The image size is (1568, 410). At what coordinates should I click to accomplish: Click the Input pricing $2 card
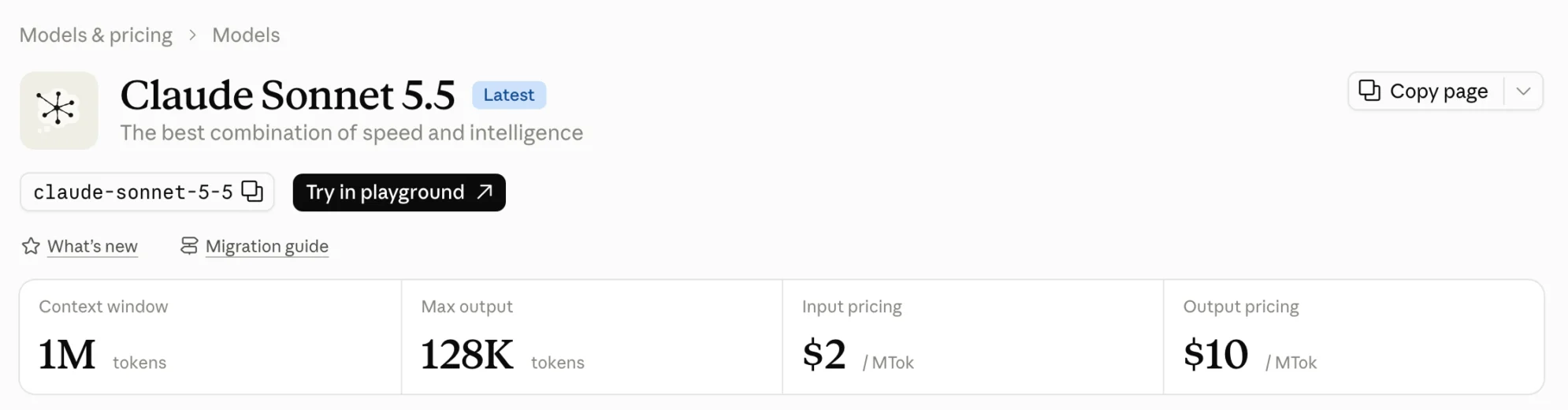pos(973,337)
